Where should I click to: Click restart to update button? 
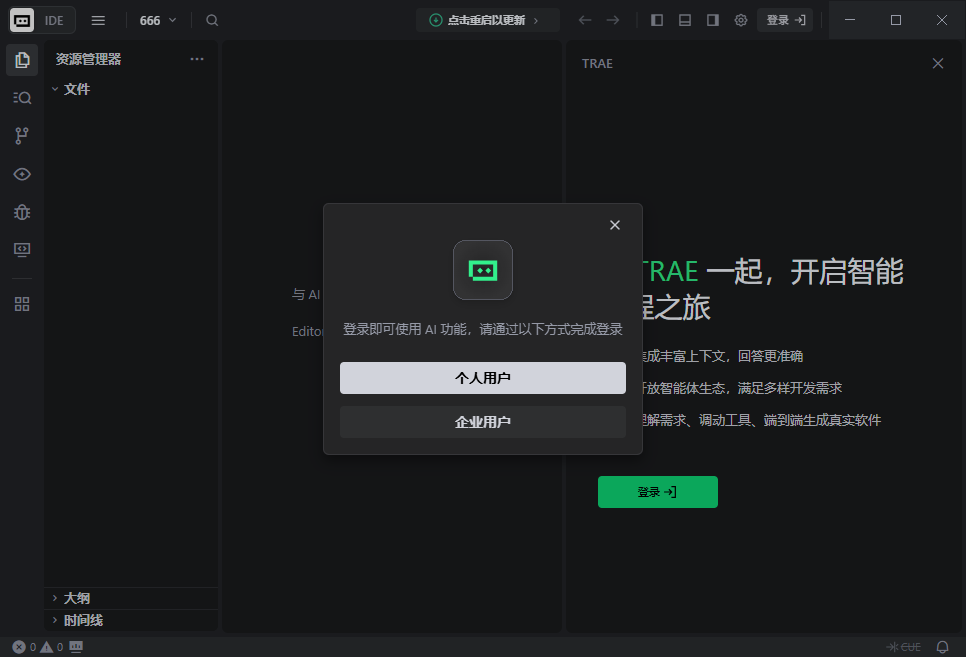487,20
